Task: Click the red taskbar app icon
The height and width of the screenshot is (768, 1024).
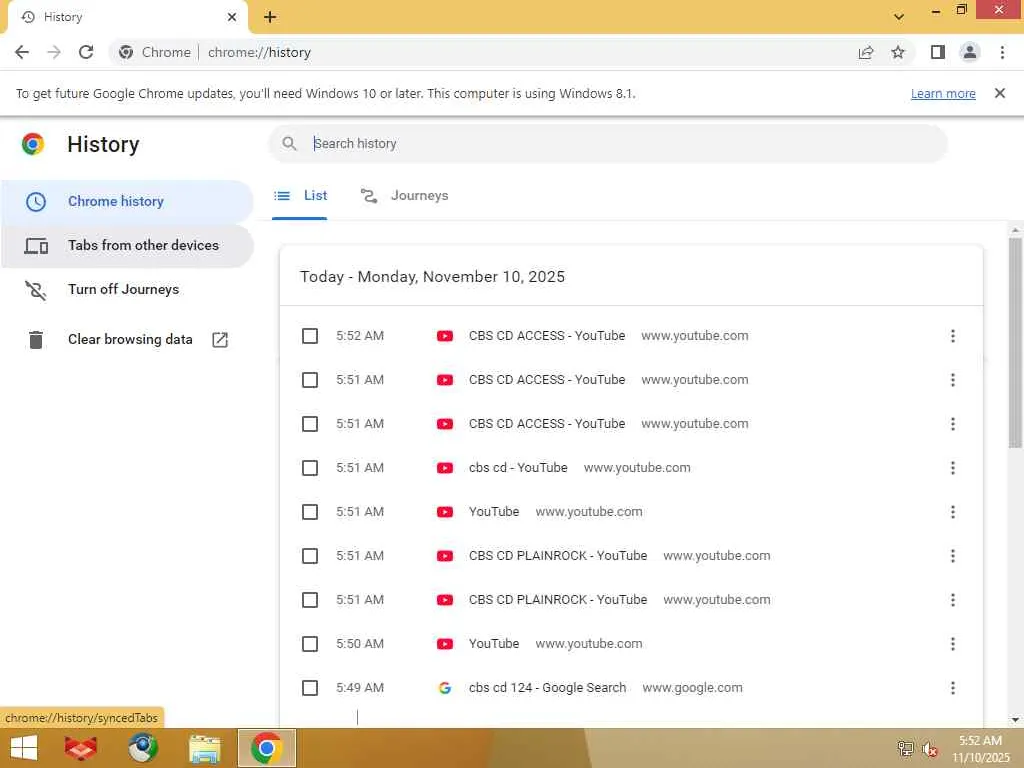Action: [81, 748]
